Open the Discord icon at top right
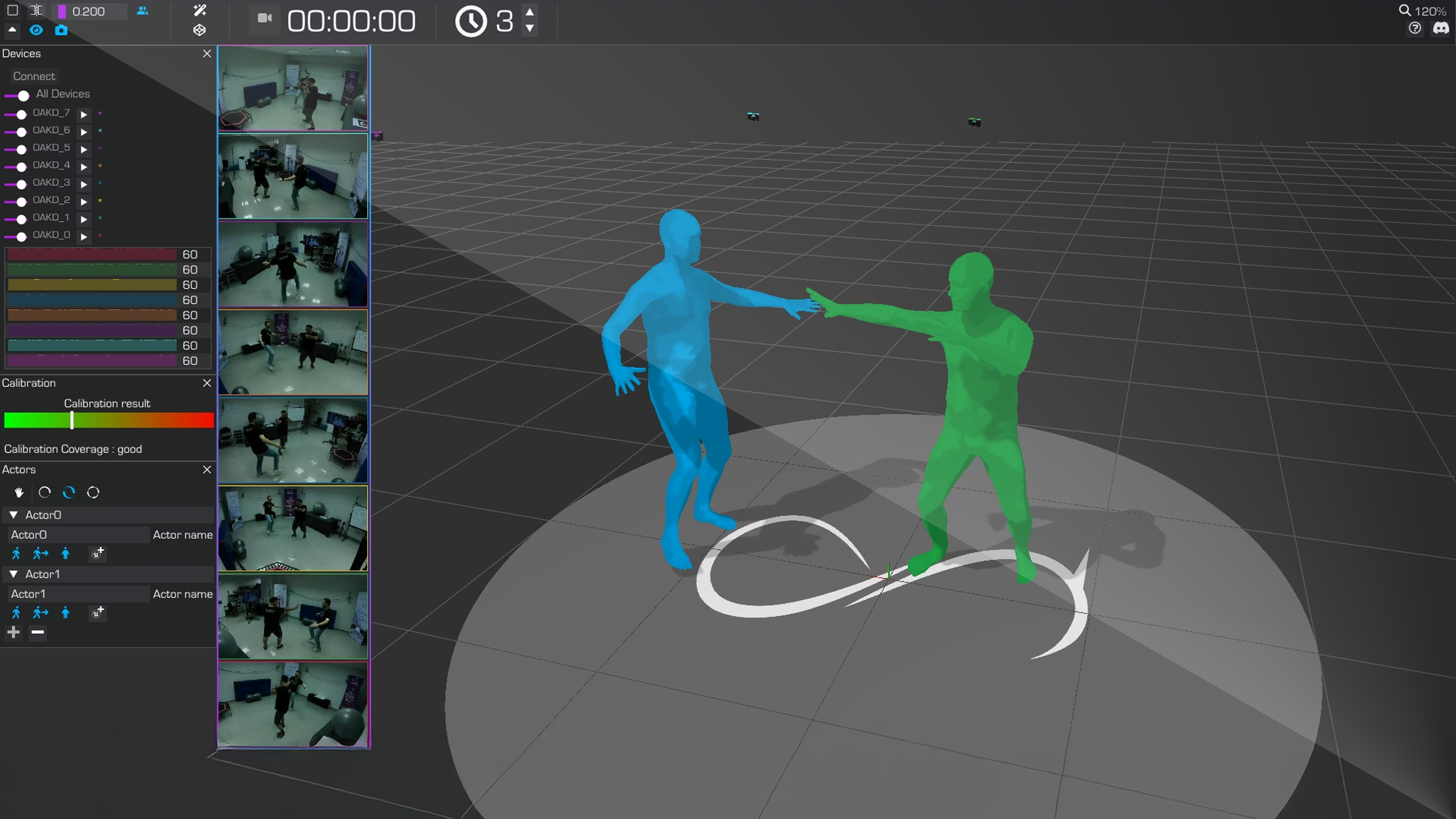The height and width of the screenshot is (819, 1456). [1441, 29]
